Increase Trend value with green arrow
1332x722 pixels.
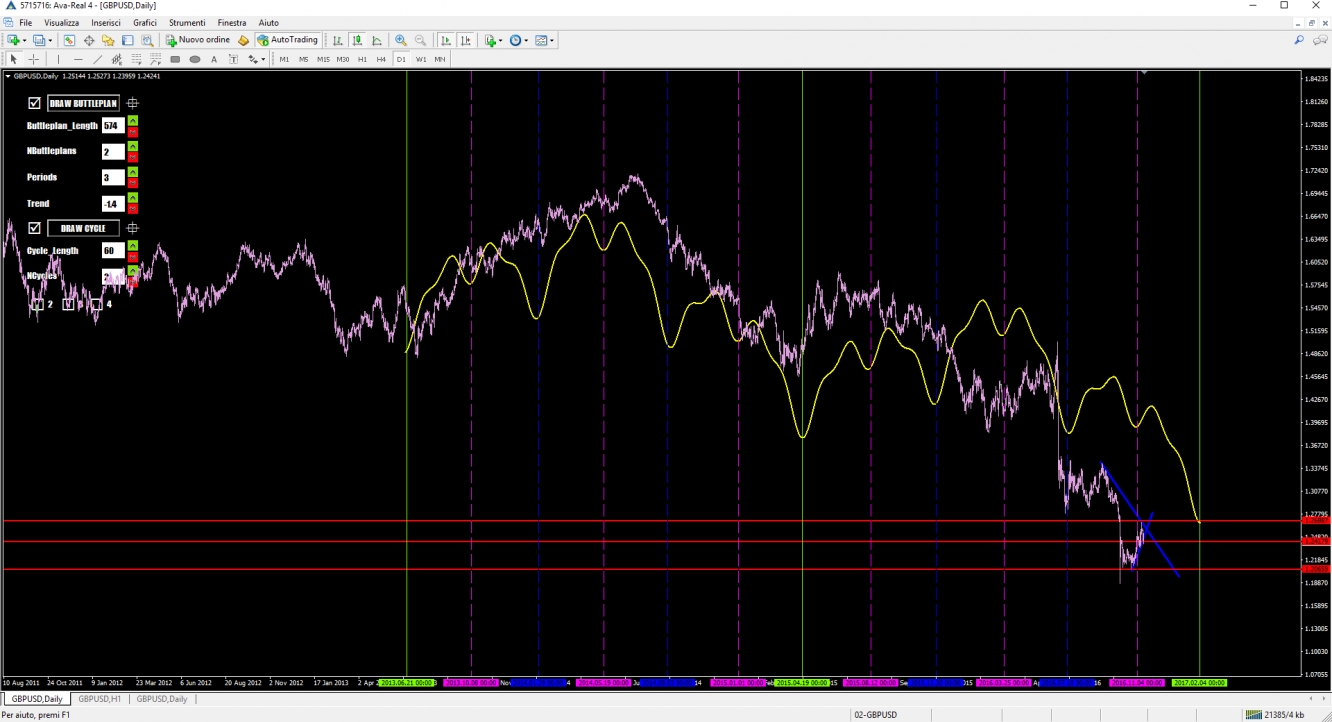click(133, 199)
